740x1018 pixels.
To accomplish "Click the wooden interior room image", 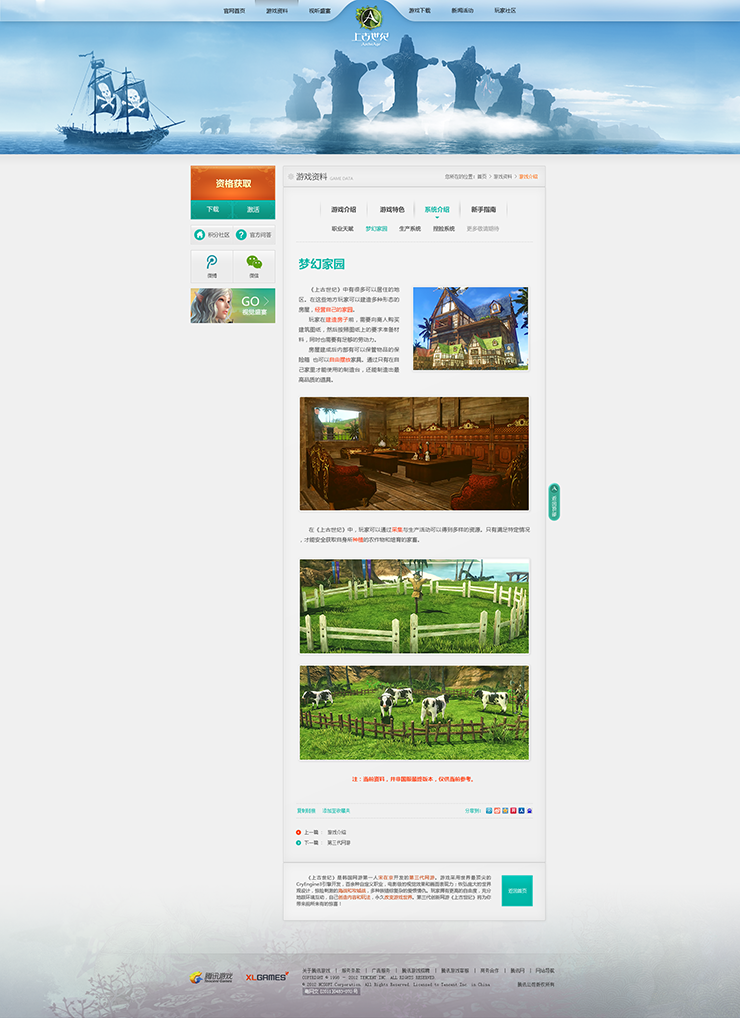I will tap(414, 454).
